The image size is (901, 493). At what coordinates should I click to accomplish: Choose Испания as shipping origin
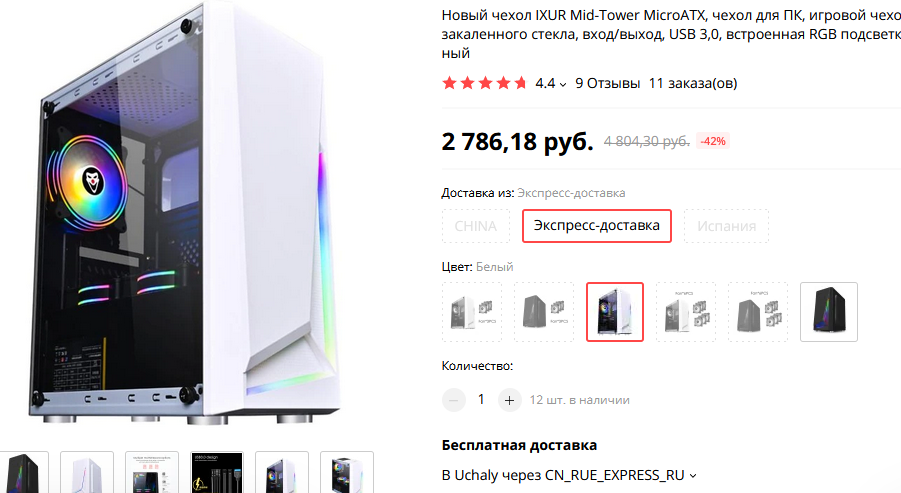click(x=726, y=226)
